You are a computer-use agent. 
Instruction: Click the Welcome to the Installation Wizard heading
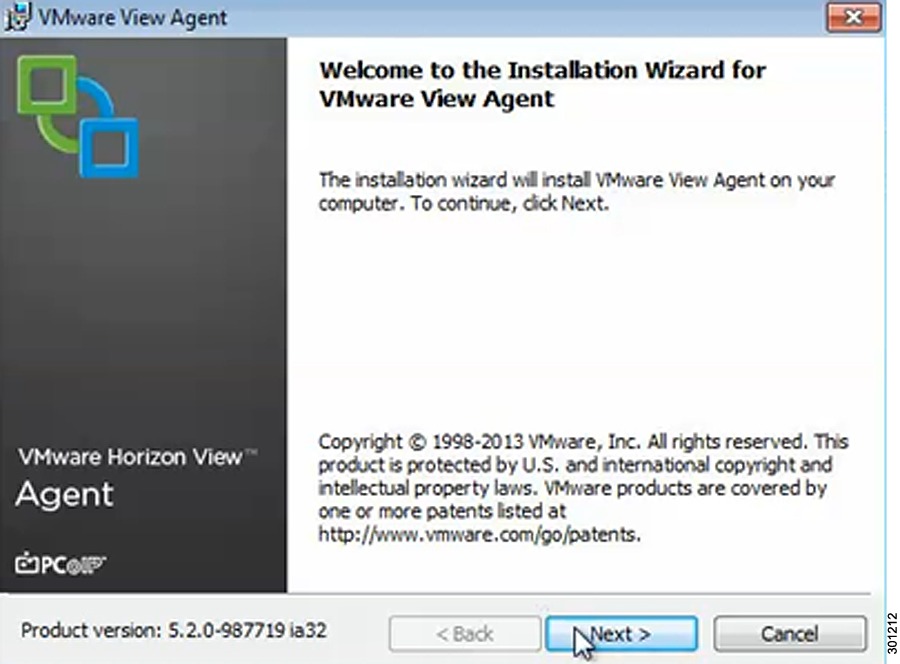[x=542, y=84]
